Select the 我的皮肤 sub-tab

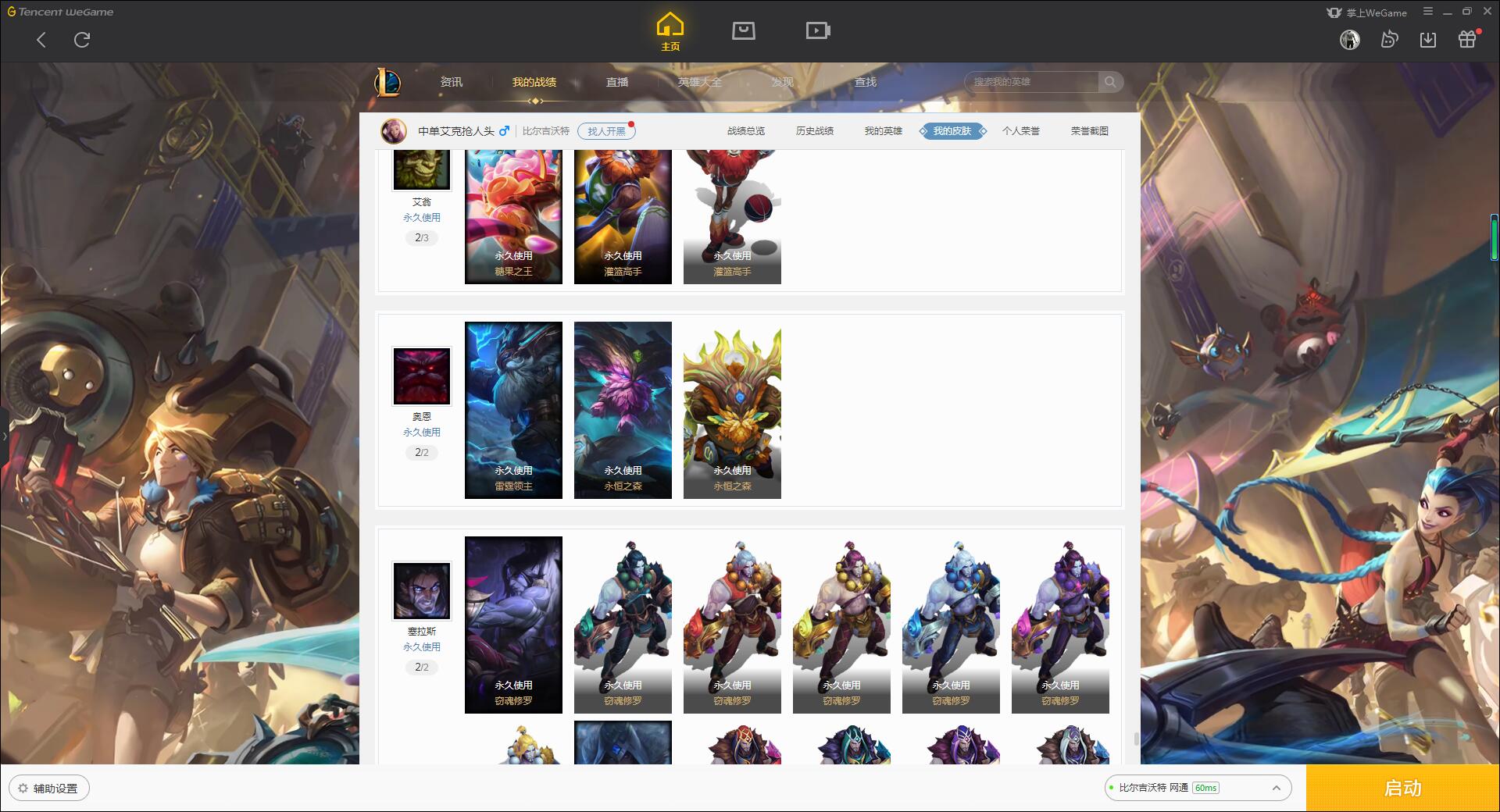[x=952, y=131]
